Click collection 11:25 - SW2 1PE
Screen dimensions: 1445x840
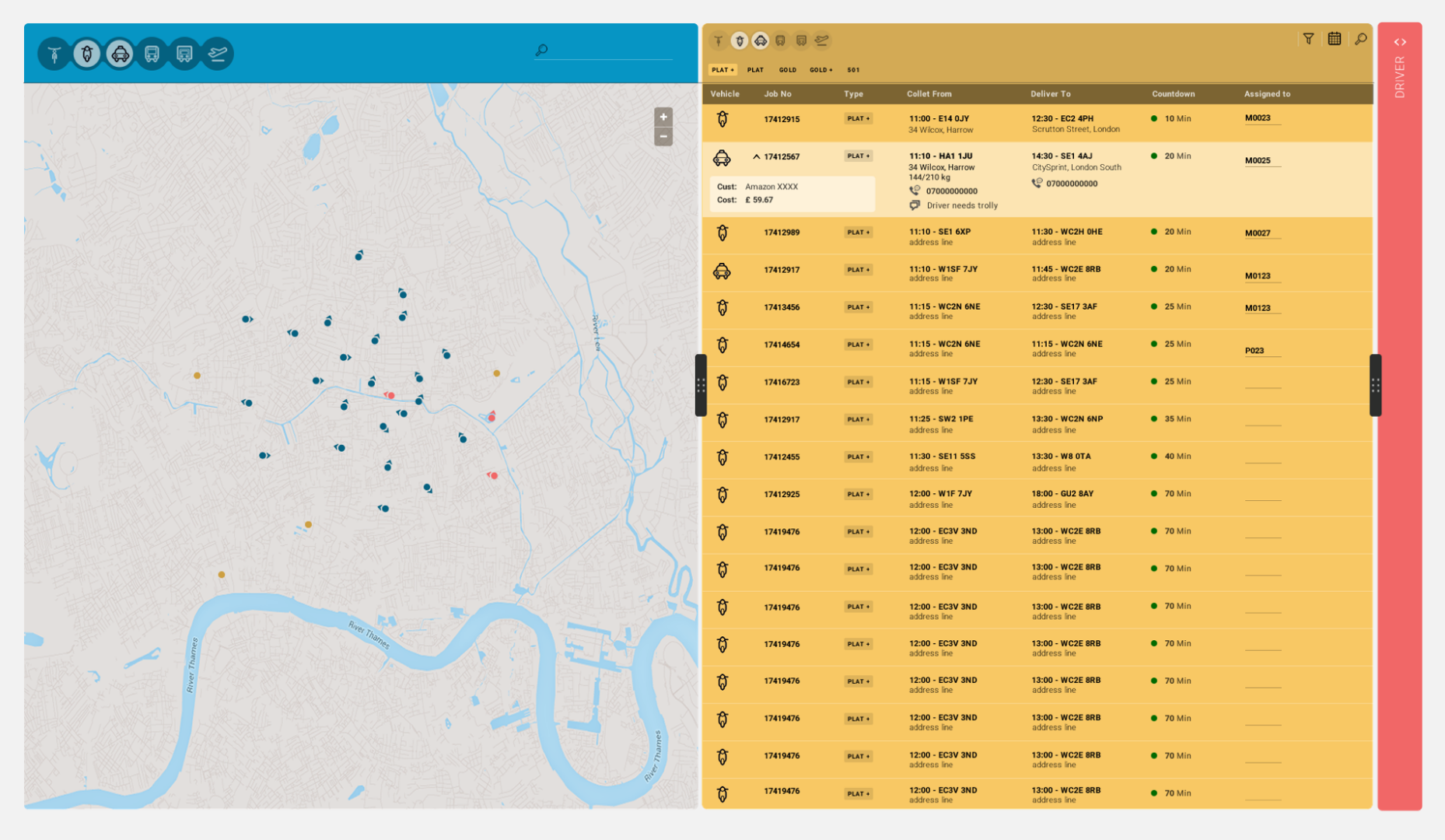[941, 419]
